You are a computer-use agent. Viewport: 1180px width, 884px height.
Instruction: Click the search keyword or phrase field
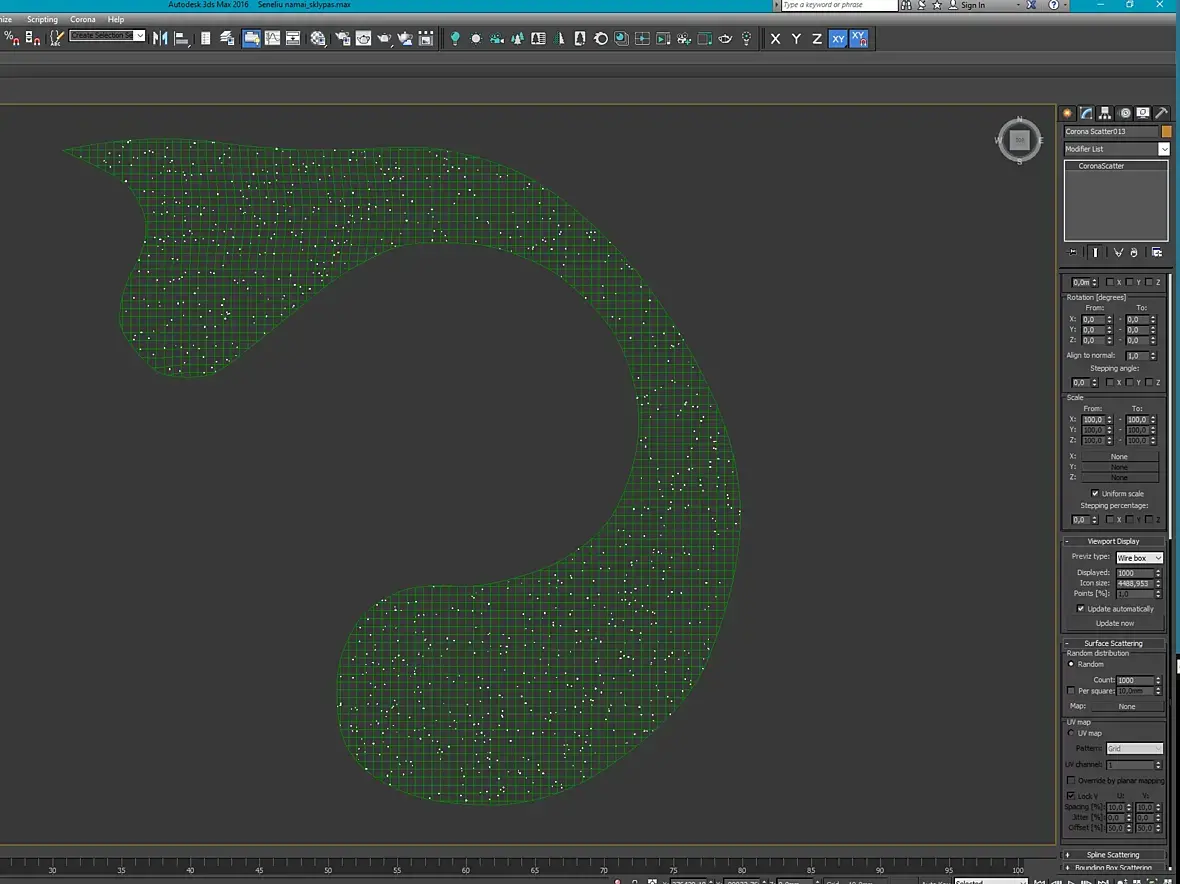[839, 5]
